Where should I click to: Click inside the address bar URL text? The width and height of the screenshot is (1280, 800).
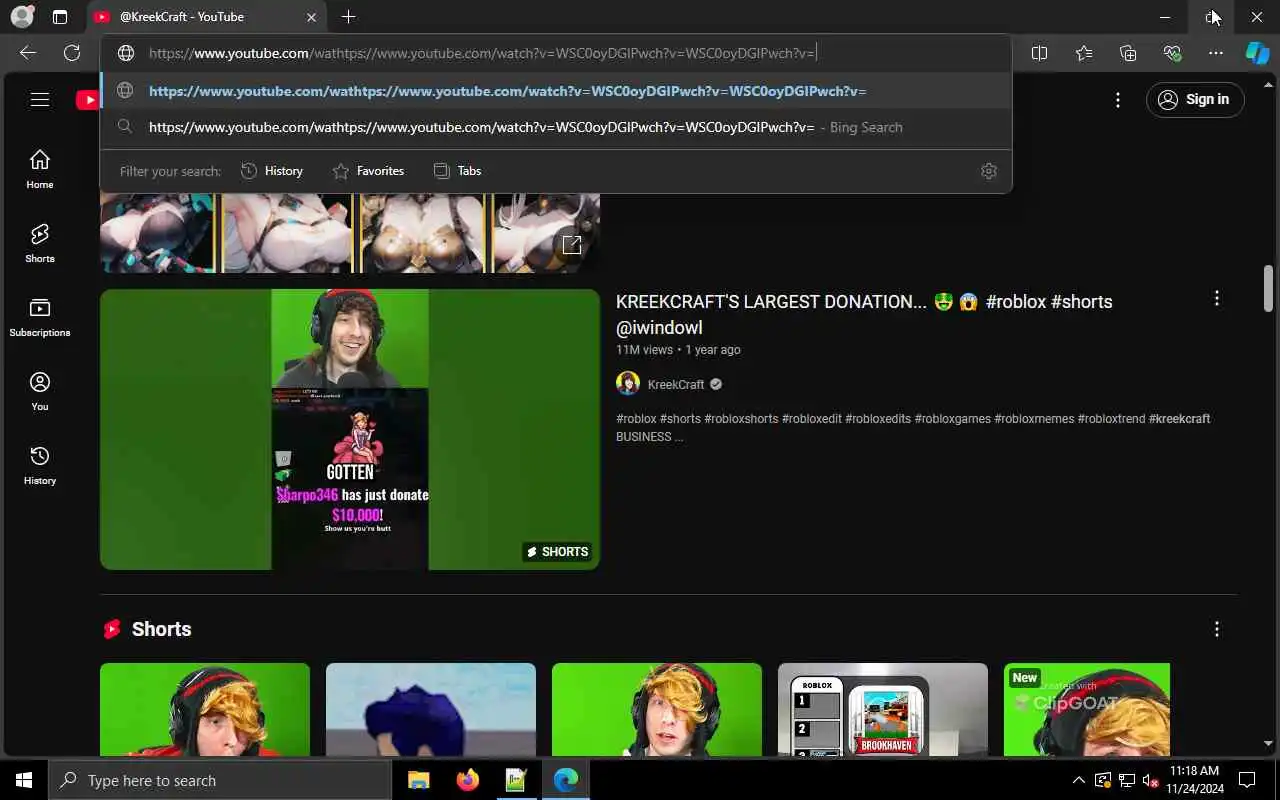[482, 53]
